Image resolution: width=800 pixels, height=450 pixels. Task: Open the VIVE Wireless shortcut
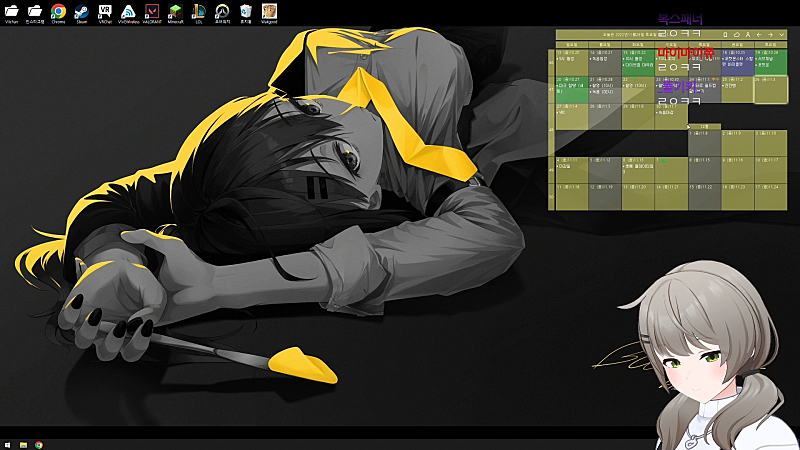(x=128, y=12)
